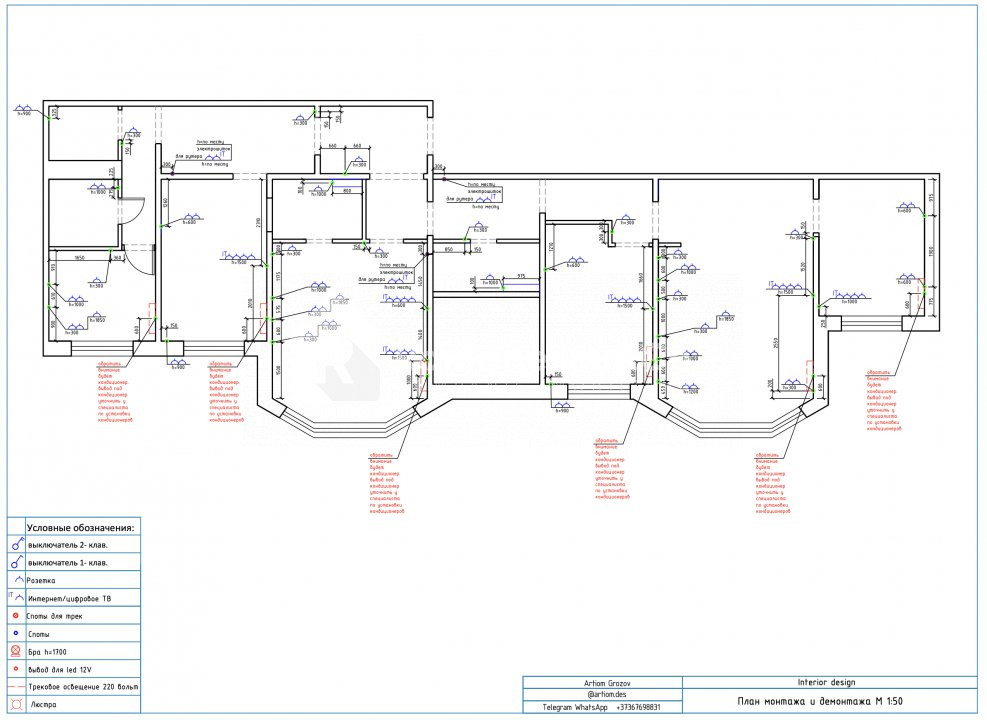Select the Internet/digital TV symbol in legend
Viewport: 987px width, 720px height.
17,597
